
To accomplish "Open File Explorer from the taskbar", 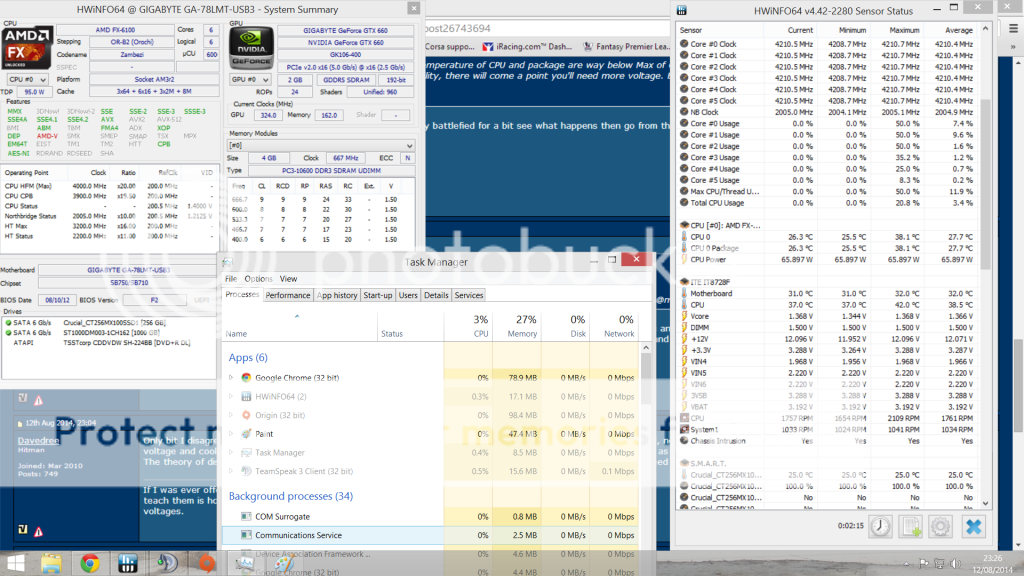I will pyautogui.click(x=51, y=563).
